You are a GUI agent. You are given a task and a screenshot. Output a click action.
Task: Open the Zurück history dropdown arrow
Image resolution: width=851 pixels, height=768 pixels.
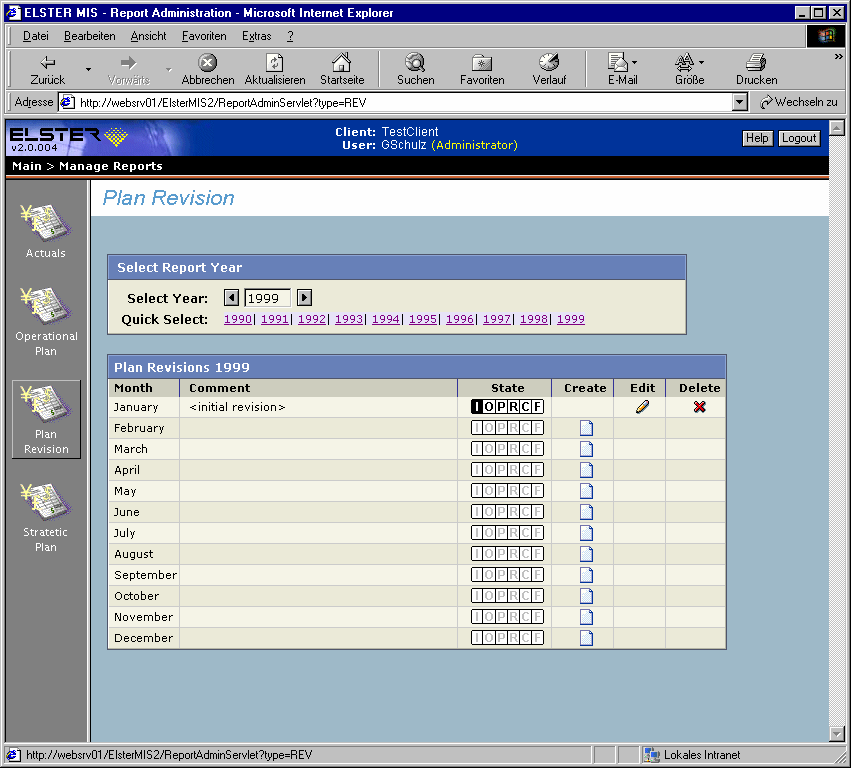tap(88, 70)
